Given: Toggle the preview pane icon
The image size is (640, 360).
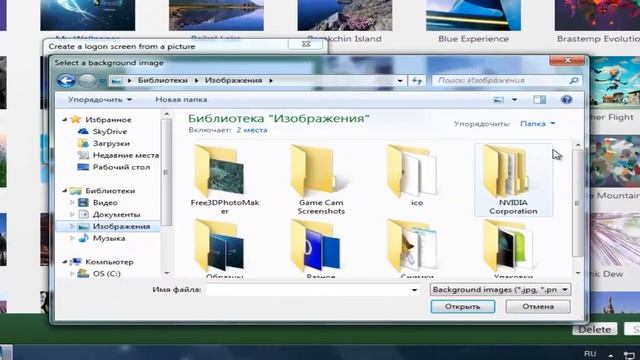Looking at the screenshot, I should [x=539, y=100].
